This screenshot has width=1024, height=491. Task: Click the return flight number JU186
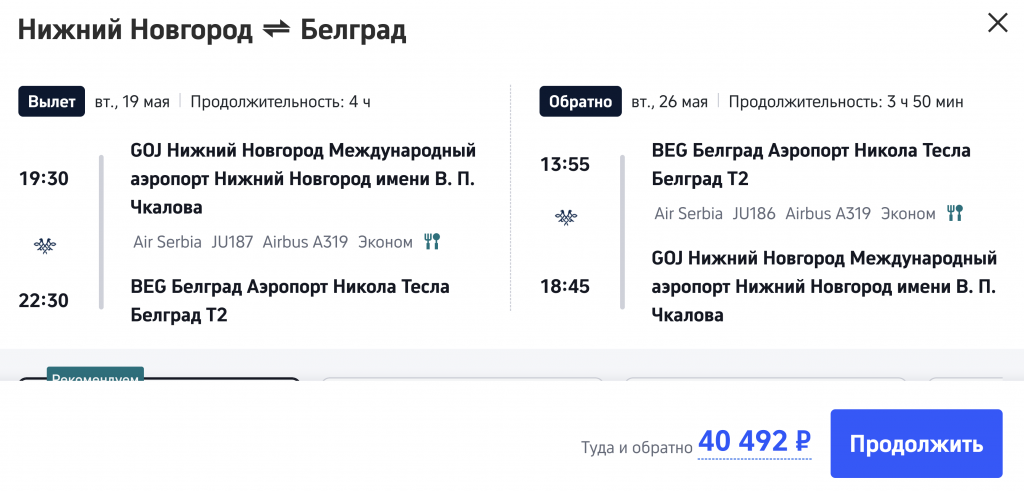pos(754,213)
